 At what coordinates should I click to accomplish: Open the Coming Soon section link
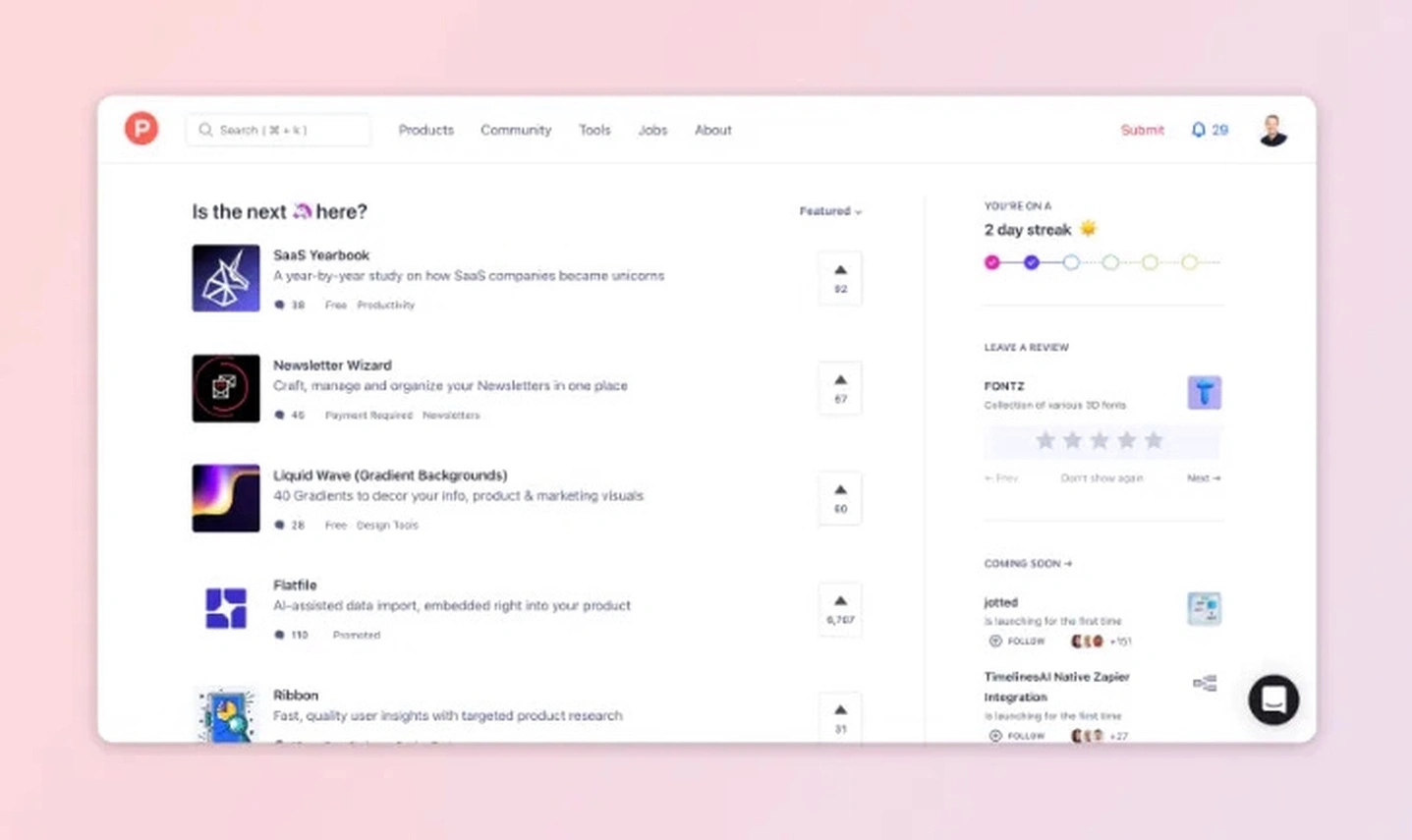tap(1028, 564)
